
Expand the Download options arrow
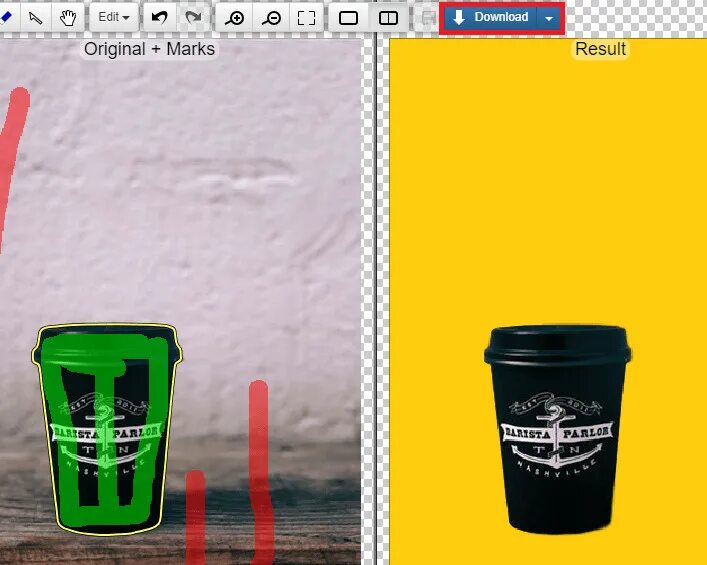coord(549,18)
